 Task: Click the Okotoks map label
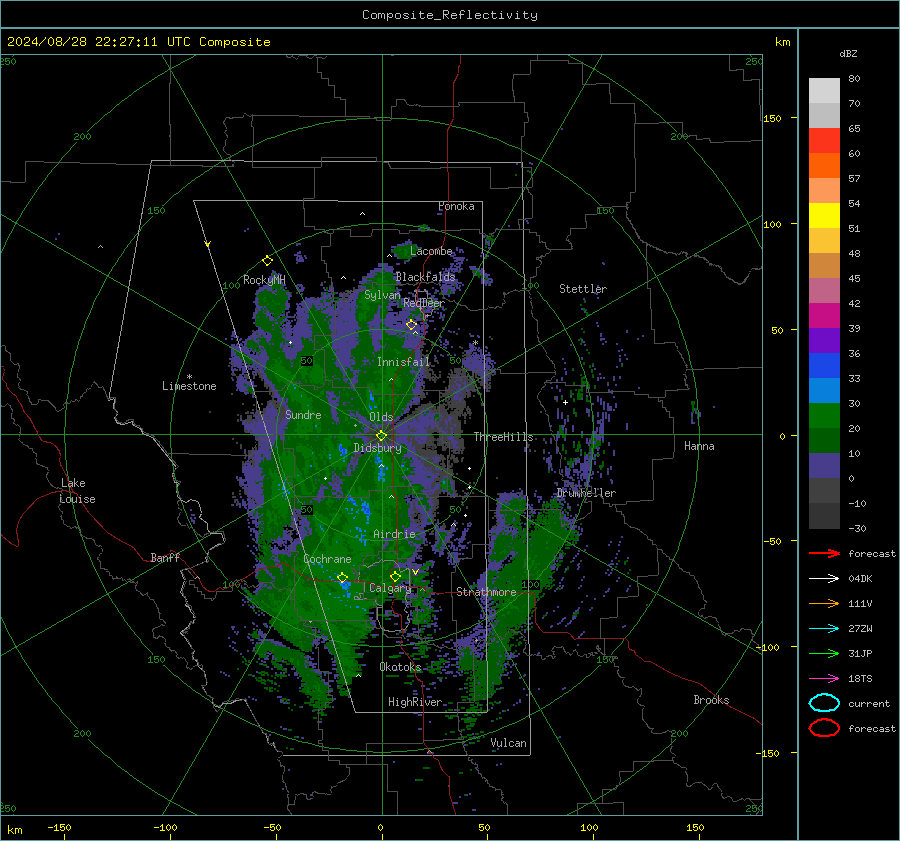click(400, 666)
